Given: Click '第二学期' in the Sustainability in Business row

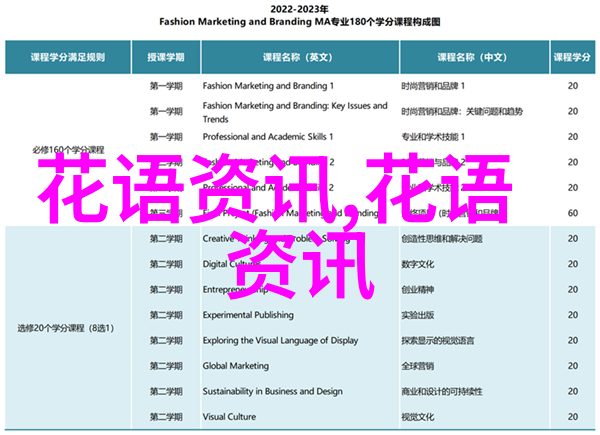Looking at the screenshot, I should (166, 391).
